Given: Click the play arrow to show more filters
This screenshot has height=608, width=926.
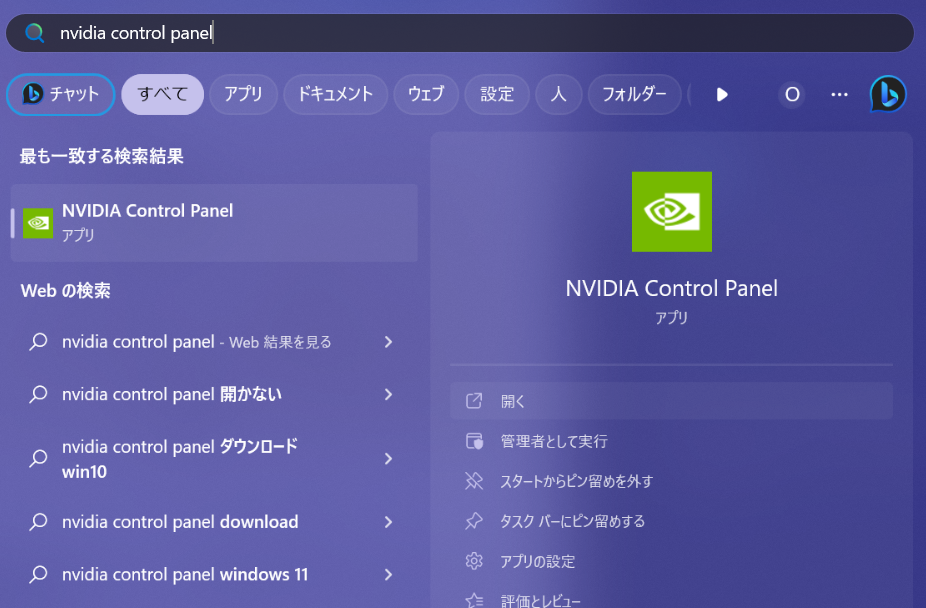Looking at the screenshot, I should (722, 94).
